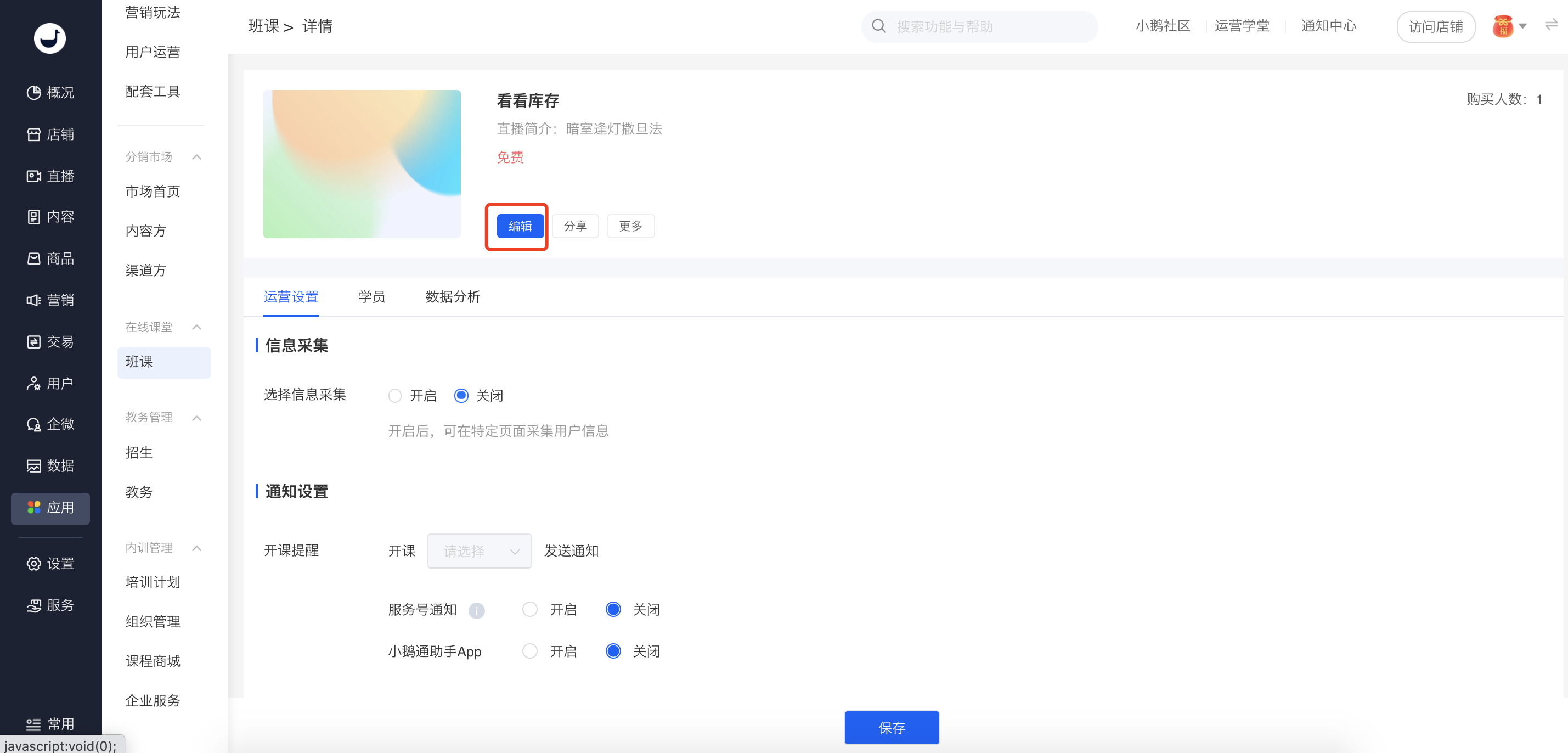
Task: Click the blue 编辑 button
Action: (x=520, y=227)
